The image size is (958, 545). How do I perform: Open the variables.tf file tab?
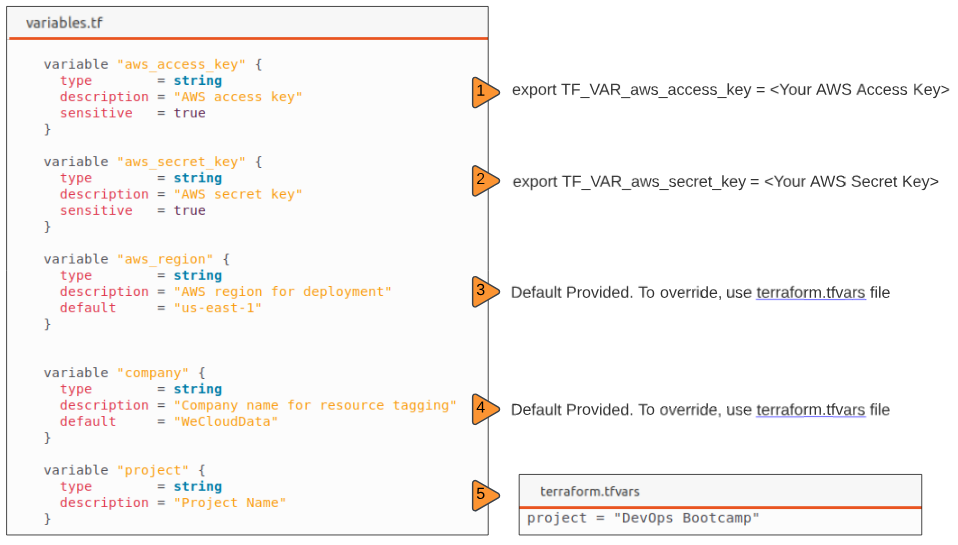(x=64, y=22)
